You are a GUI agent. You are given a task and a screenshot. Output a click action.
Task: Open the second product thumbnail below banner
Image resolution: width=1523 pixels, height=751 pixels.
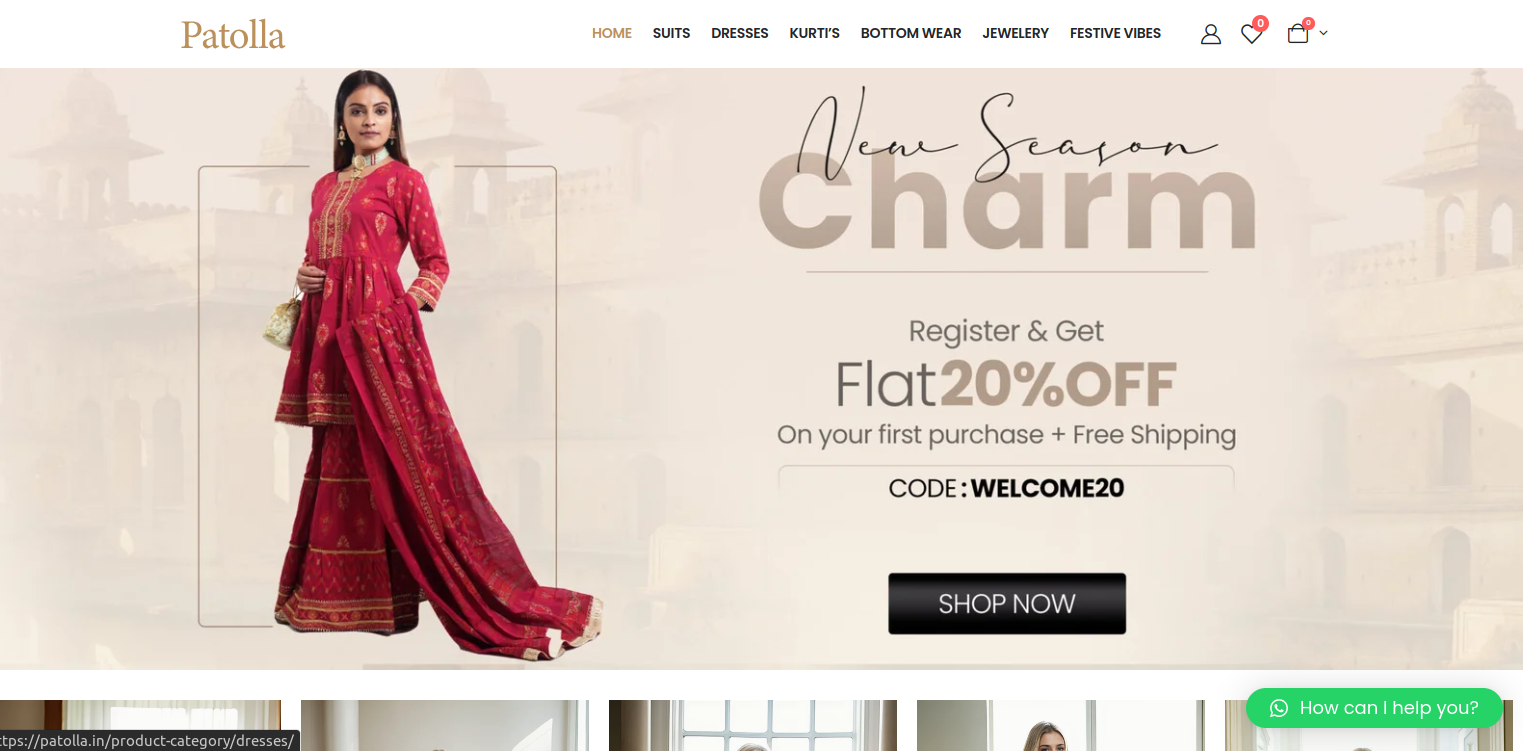click(x=445, y=726)
